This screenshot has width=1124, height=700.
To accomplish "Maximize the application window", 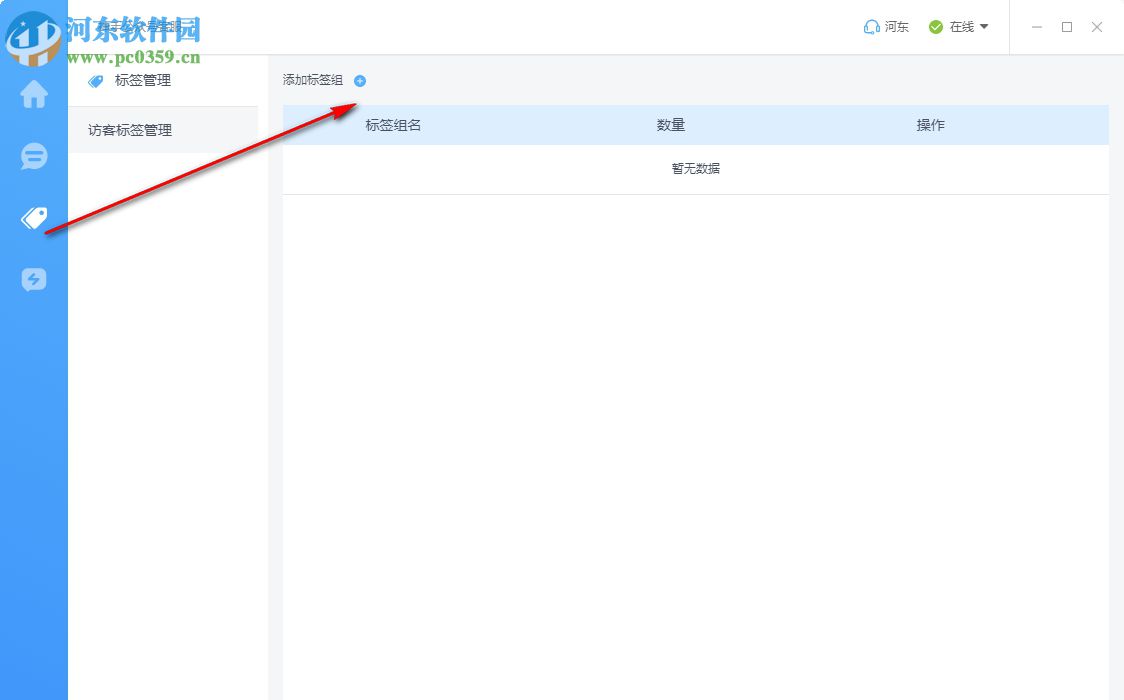I will pos(1067,27).
